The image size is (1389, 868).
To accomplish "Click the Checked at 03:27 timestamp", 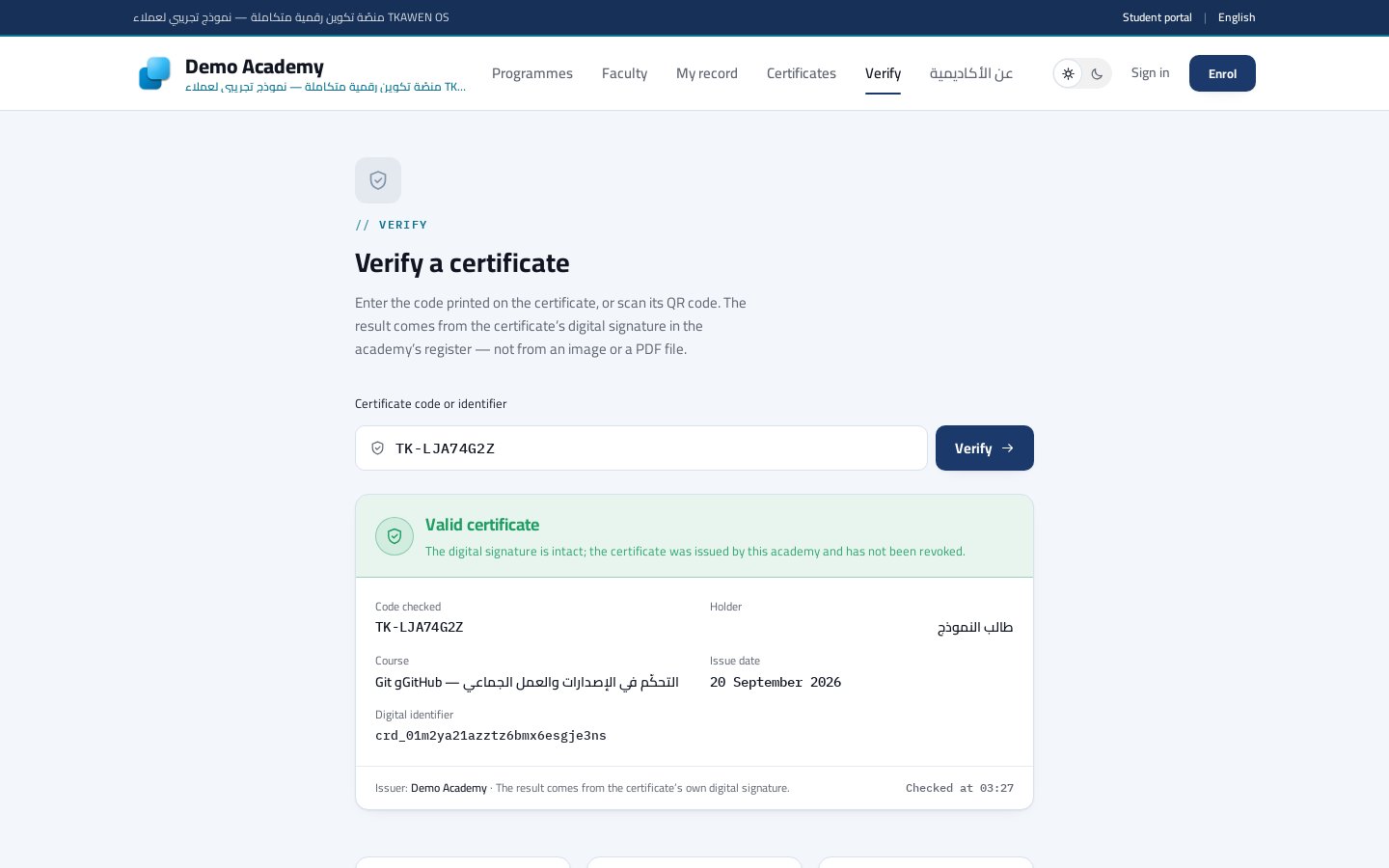I will click(x=960, y=788).
